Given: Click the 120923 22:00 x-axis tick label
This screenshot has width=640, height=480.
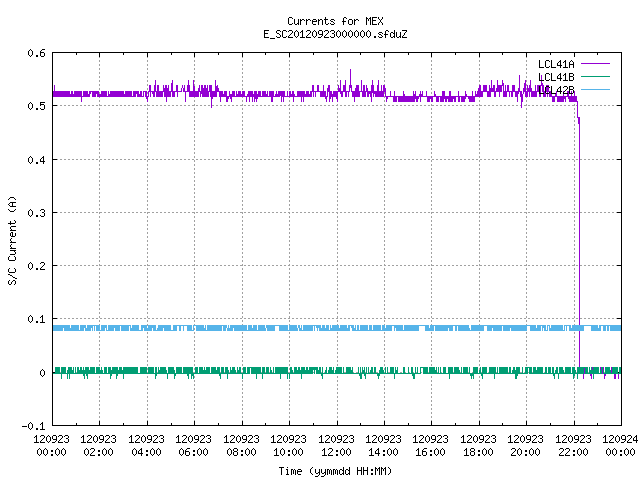Looking at the screenshot, I should [573, 445].
